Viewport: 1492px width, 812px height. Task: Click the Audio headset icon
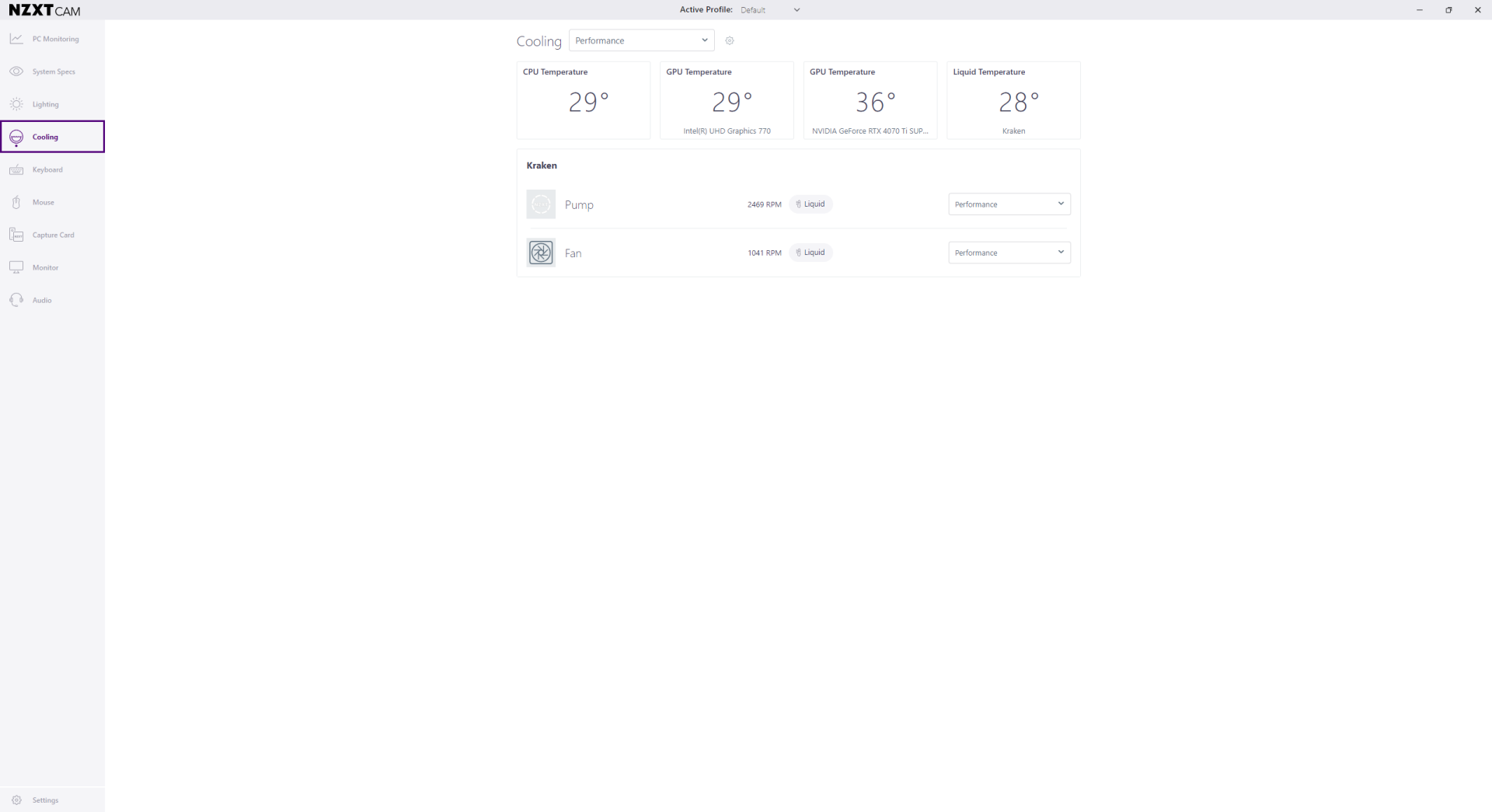[16, 300]
